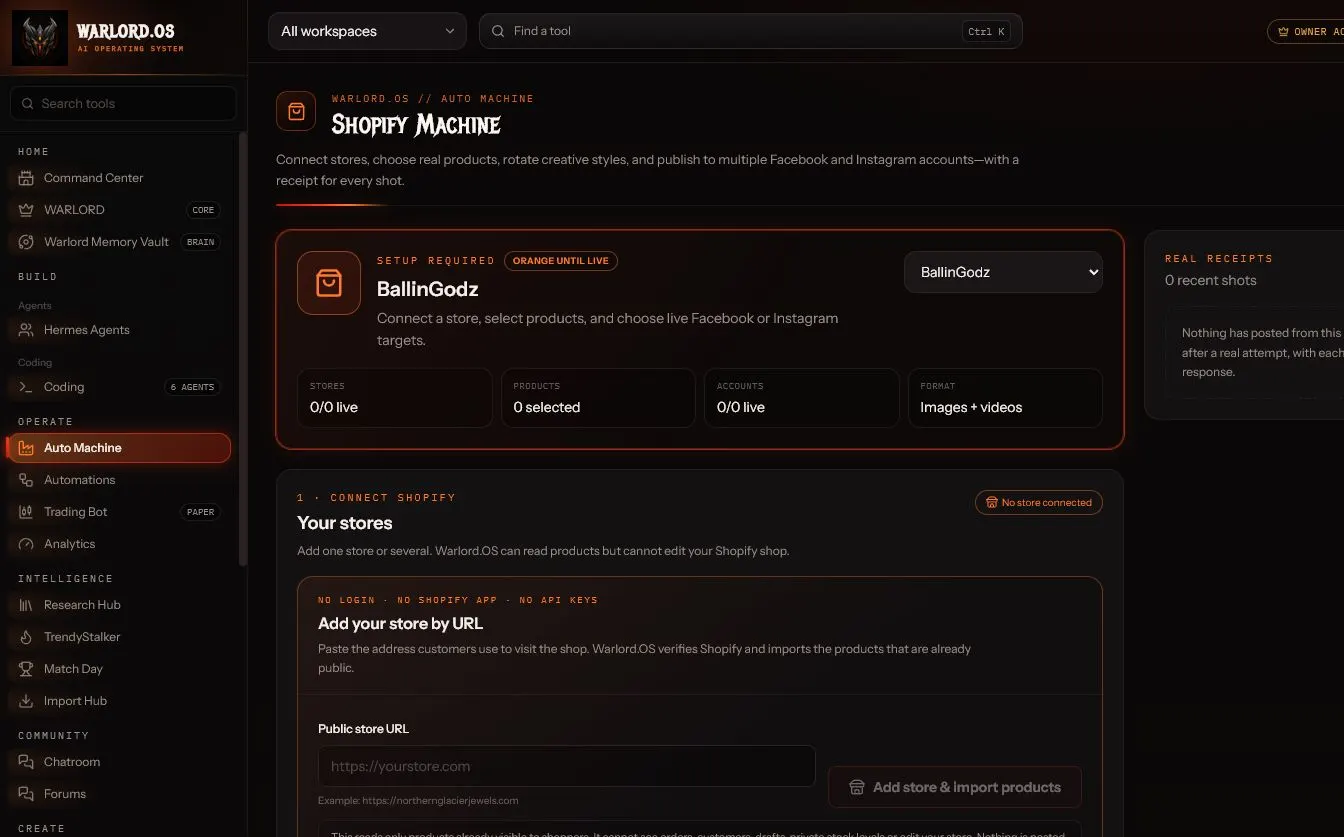Click the Import Hub download icon
Image resolution: width=1344 pixels, height=837 pixels.
point(26,701)
